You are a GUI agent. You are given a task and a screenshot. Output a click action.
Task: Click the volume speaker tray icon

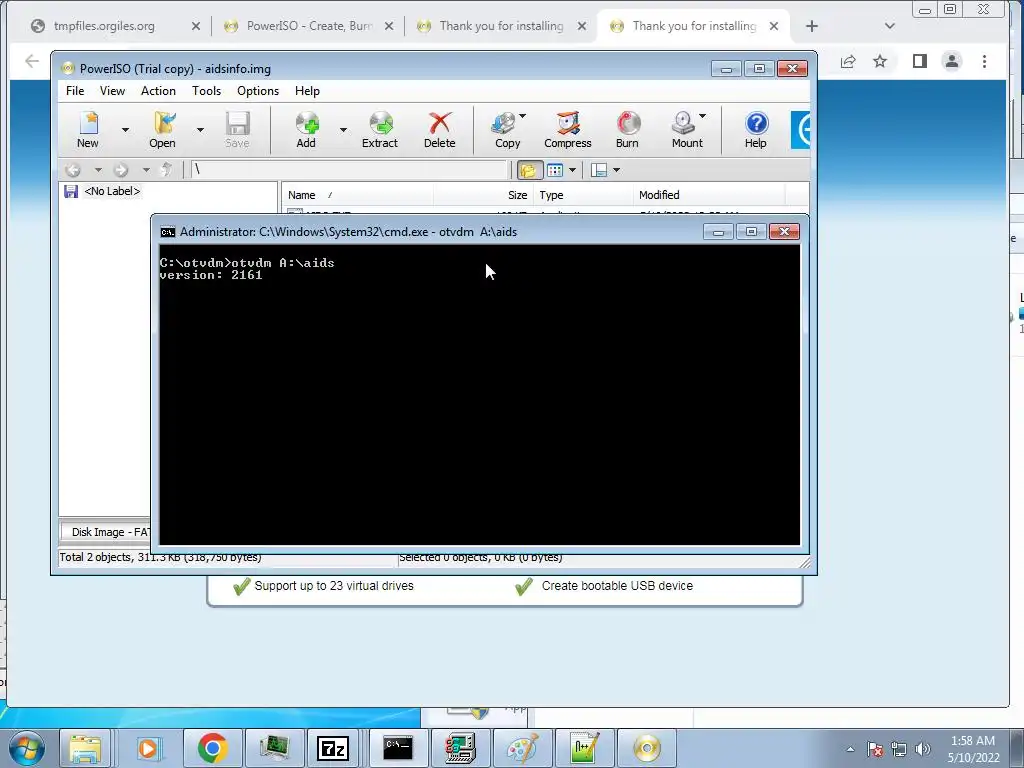(x=923, y=749)
